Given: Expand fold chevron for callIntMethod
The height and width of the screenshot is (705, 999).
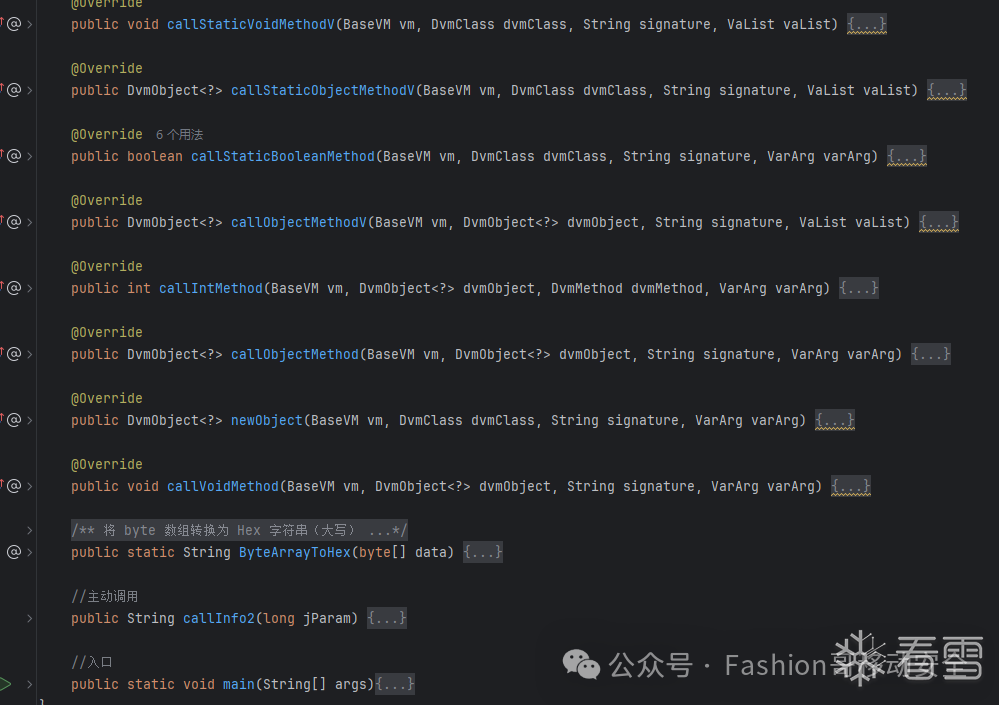Looking at the screenshot, I should pyautogui.click(x=29, y=288).
